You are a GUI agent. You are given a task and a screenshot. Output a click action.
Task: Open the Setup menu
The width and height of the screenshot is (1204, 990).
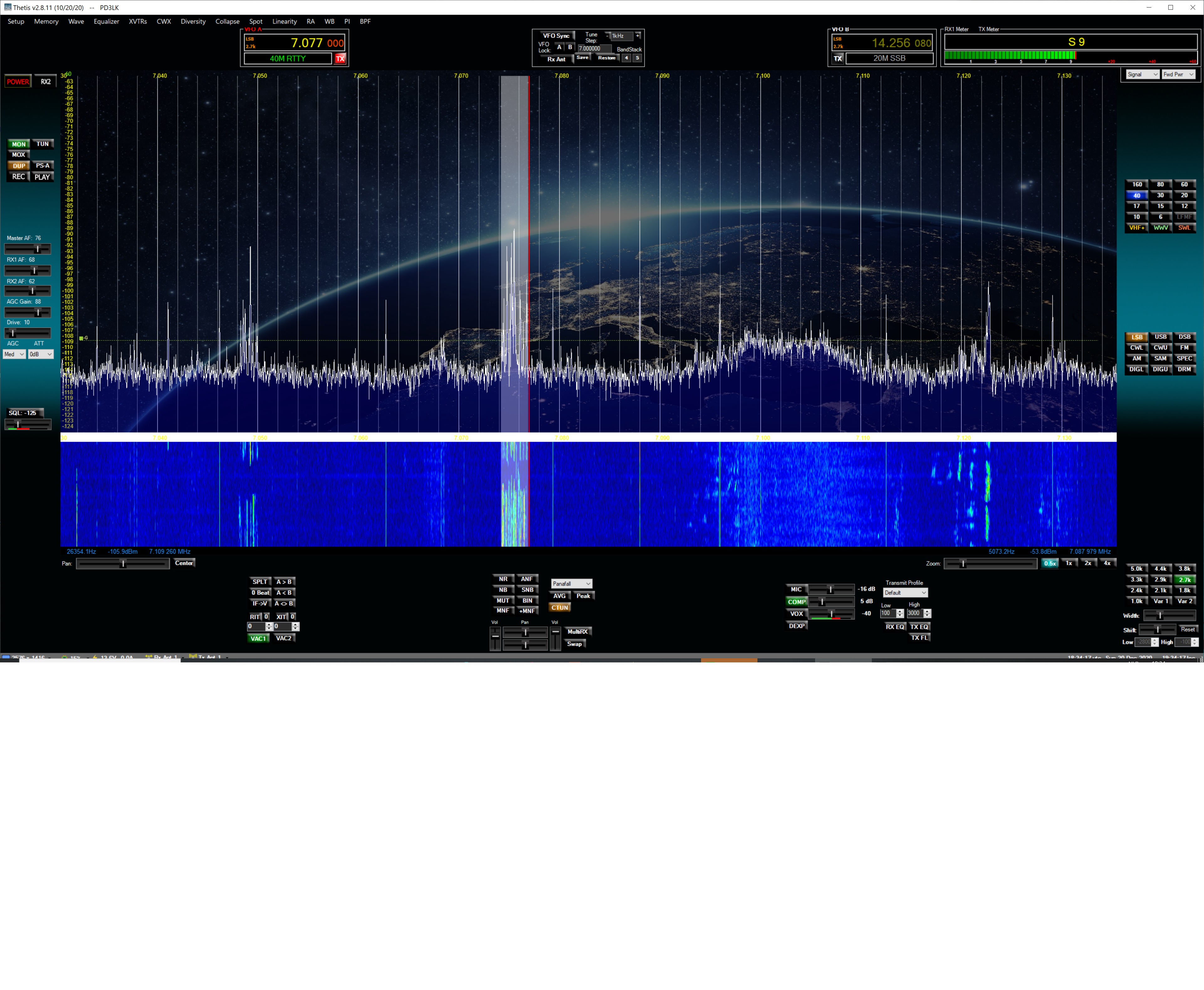[16, 22]
